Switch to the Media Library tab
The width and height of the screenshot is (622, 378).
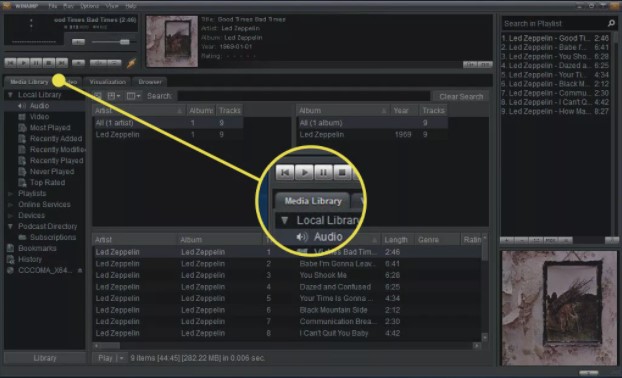point(29,82)
